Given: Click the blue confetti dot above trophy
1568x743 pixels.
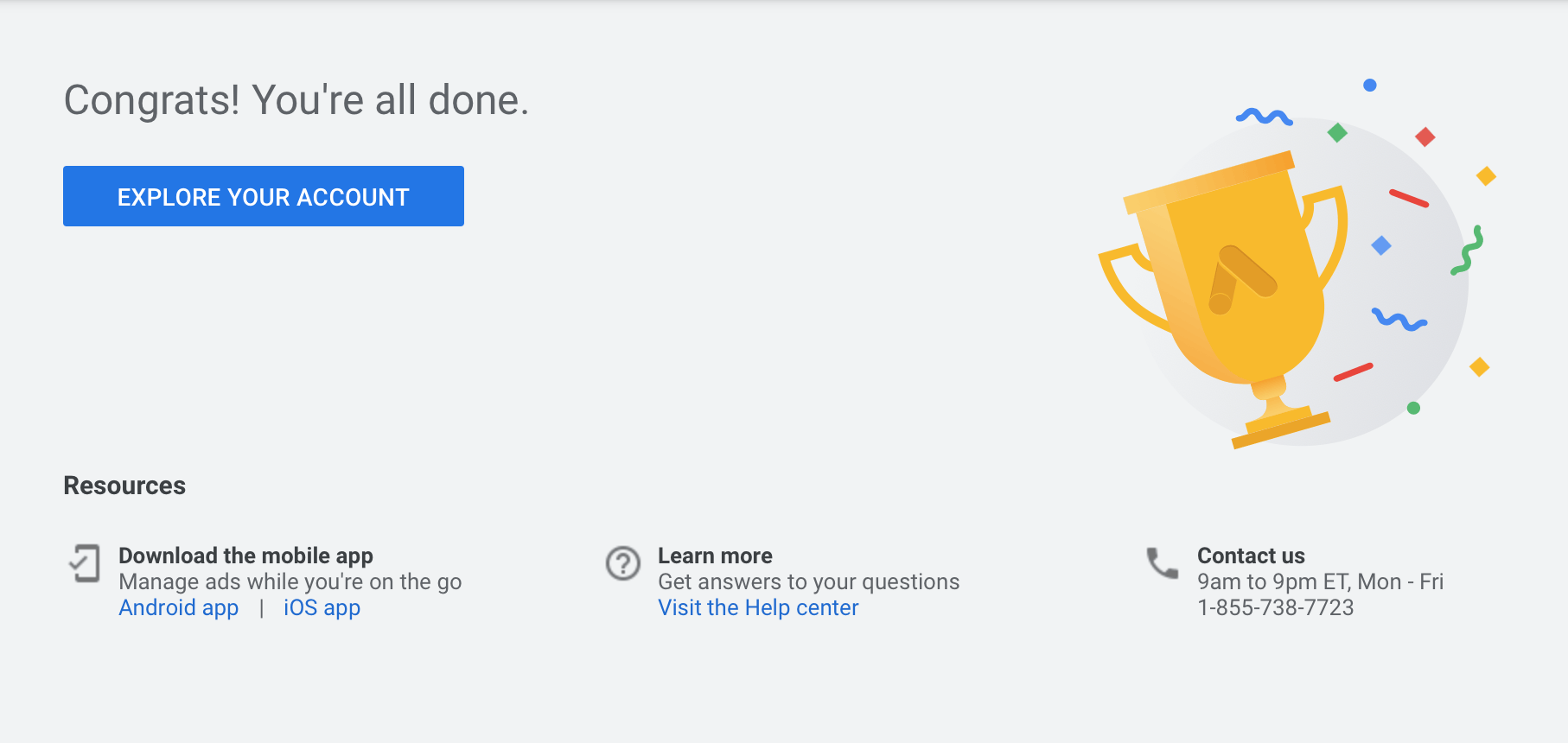Looking at the screenshot, I should pyautogui.click(x=1370, y=85).
